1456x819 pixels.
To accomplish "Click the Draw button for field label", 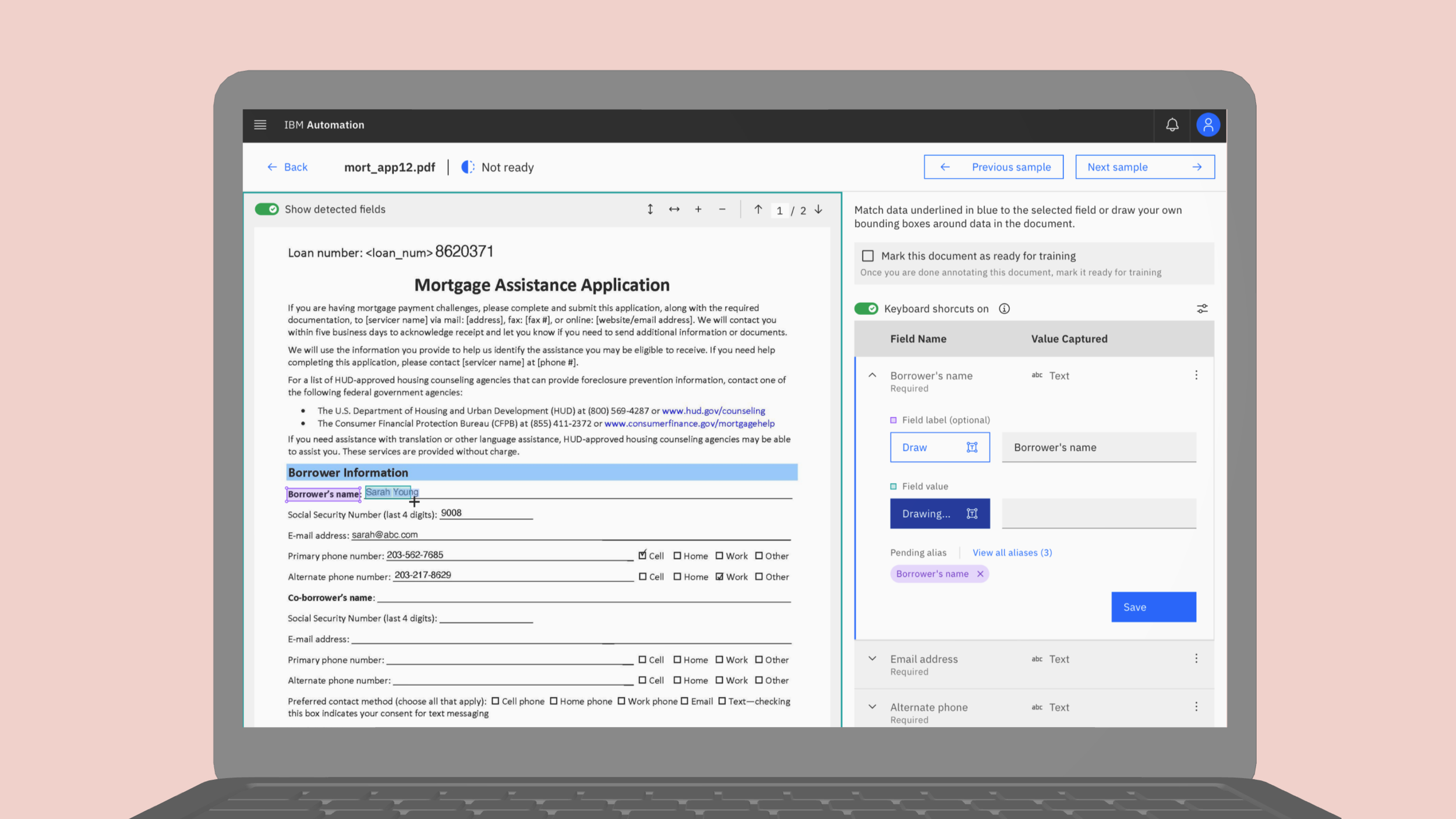I will pyautogui.click(x=939, y=447).
